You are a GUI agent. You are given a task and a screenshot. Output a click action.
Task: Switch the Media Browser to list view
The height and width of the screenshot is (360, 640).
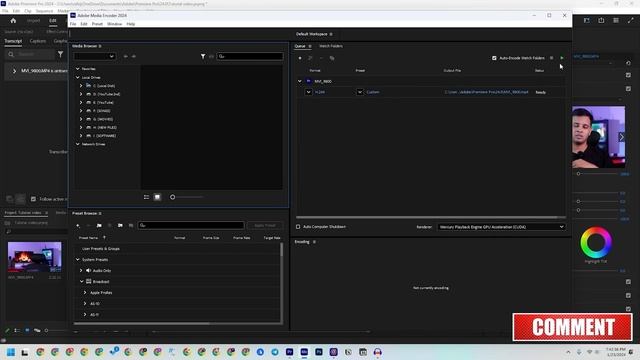(146, 197)
